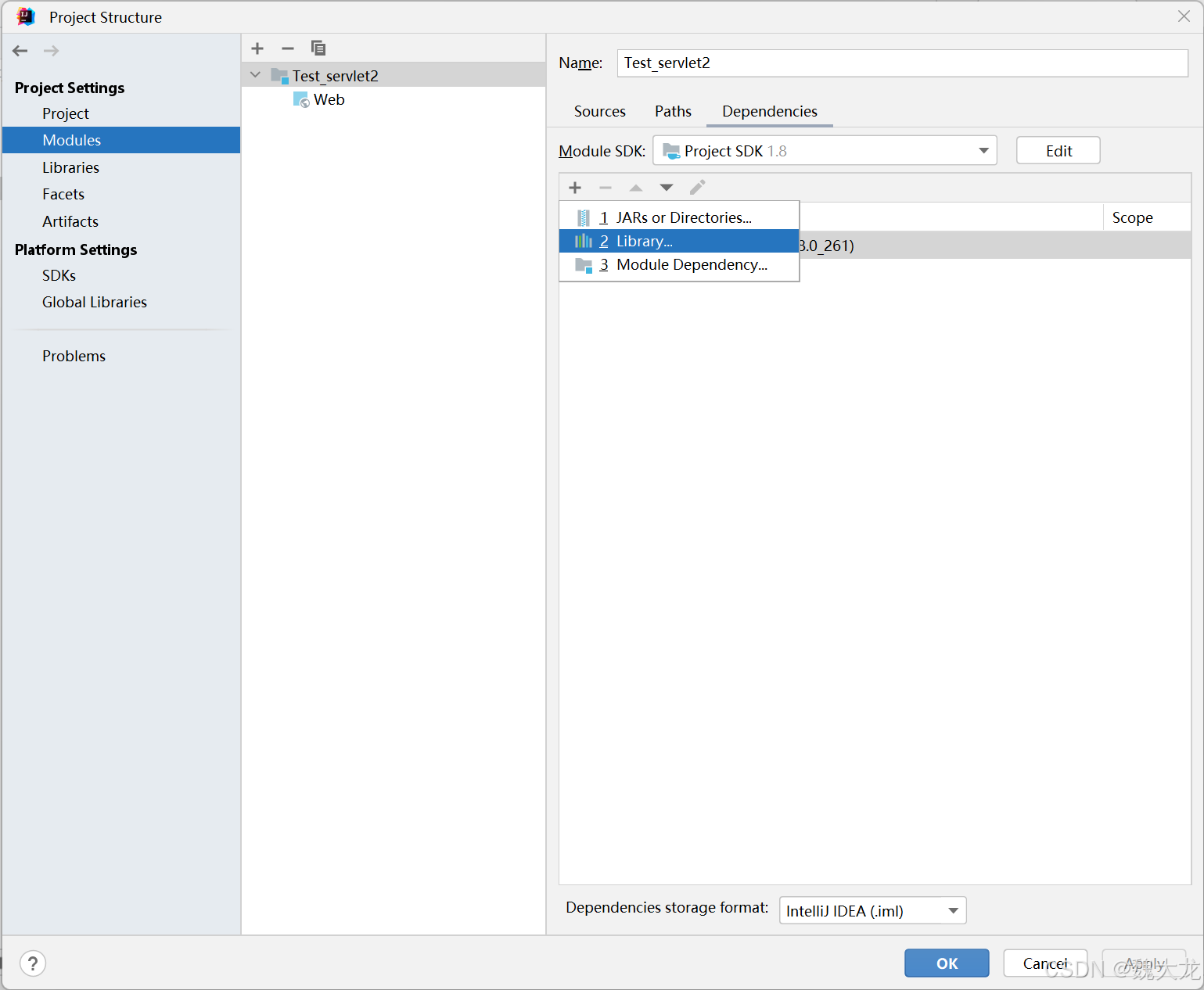Click the pencil edit dependency icon
The width and height of the screenshot is (1204, 990).
click(697, 187)
